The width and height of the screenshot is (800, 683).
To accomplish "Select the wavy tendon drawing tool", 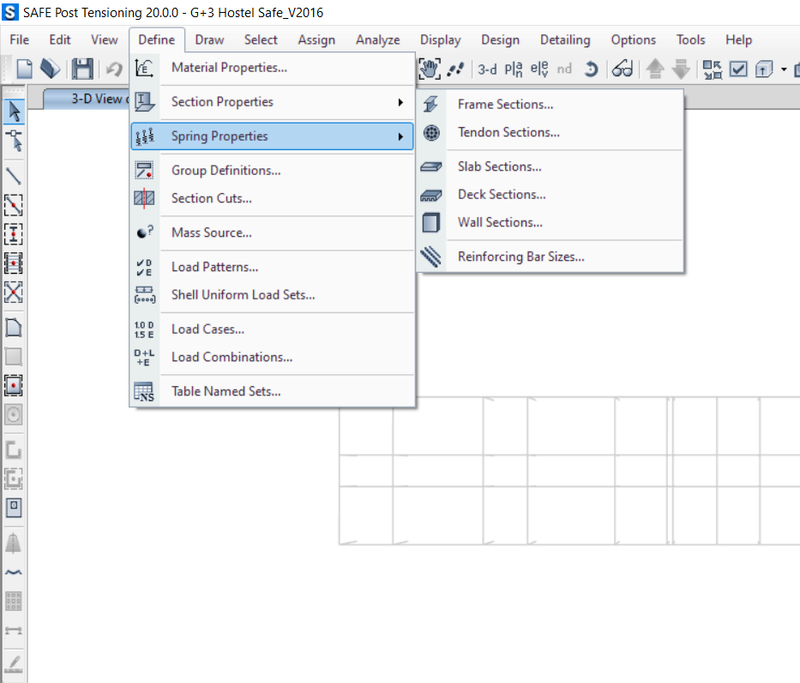I will [14, 572].
